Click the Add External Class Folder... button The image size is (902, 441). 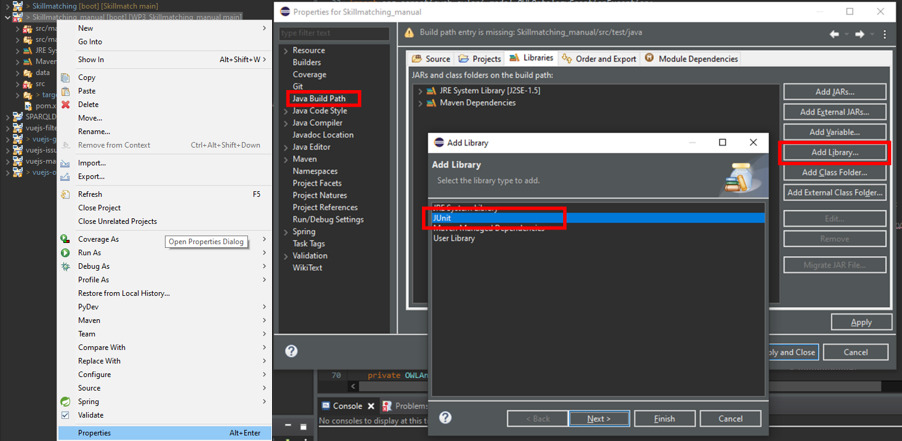[834, 193]
